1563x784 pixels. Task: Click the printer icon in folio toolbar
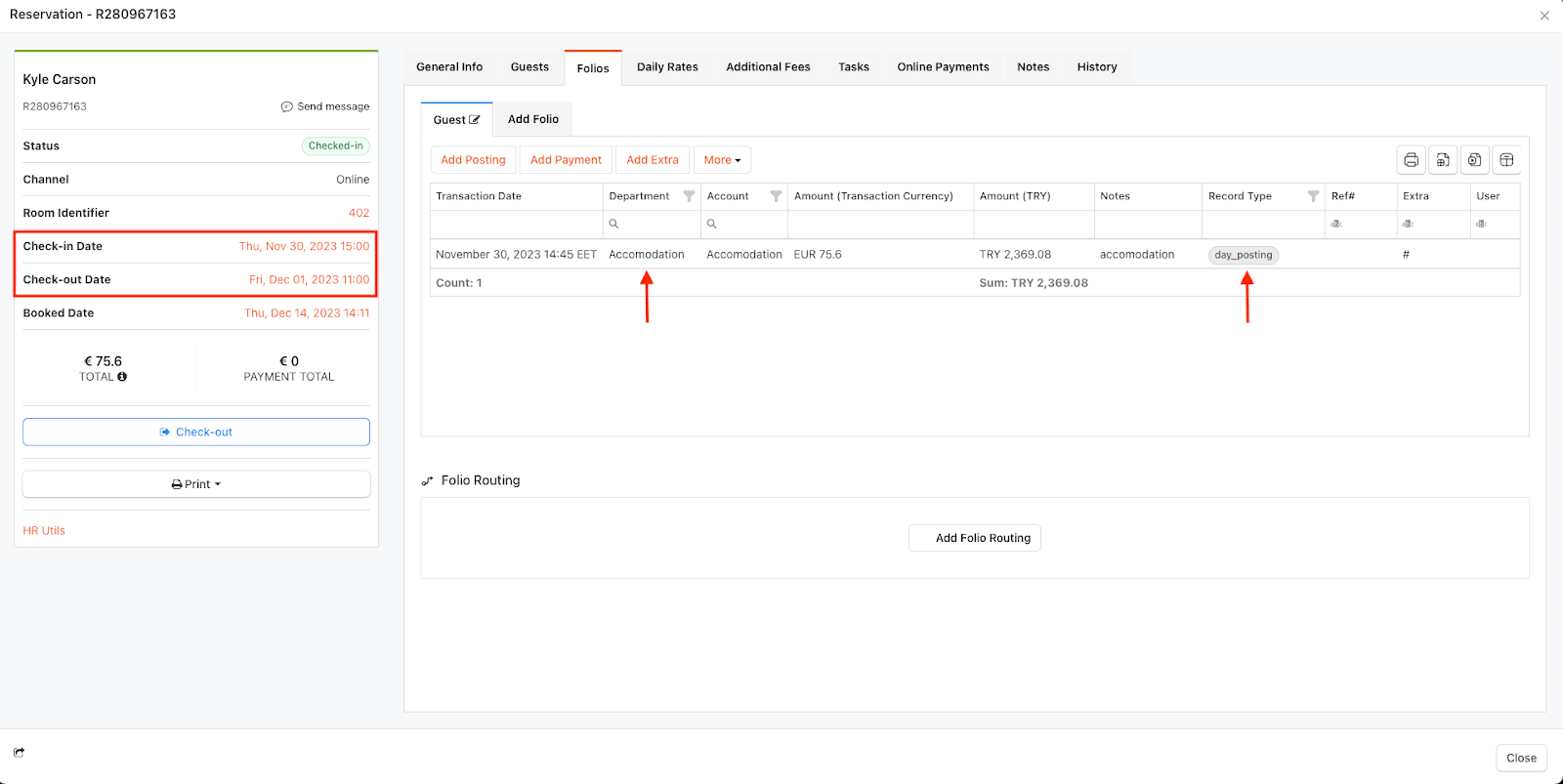coord(1411,160)
